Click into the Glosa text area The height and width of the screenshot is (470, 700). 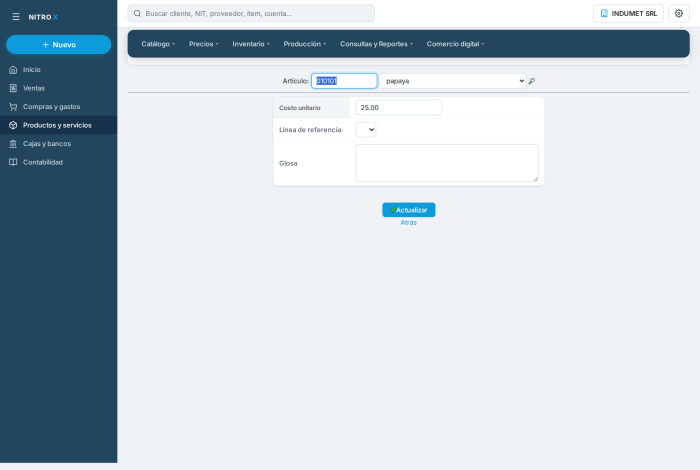(447, 163)
